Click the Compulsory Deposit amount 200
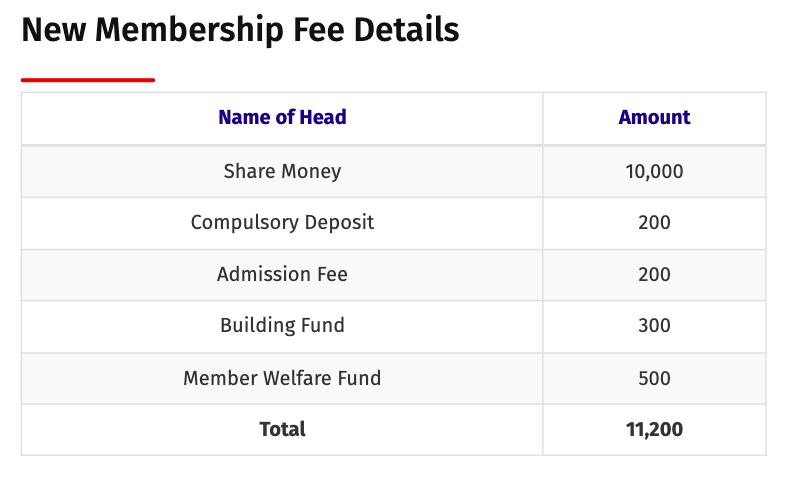Viewport: 805px width, 495px height. [654, 223]
